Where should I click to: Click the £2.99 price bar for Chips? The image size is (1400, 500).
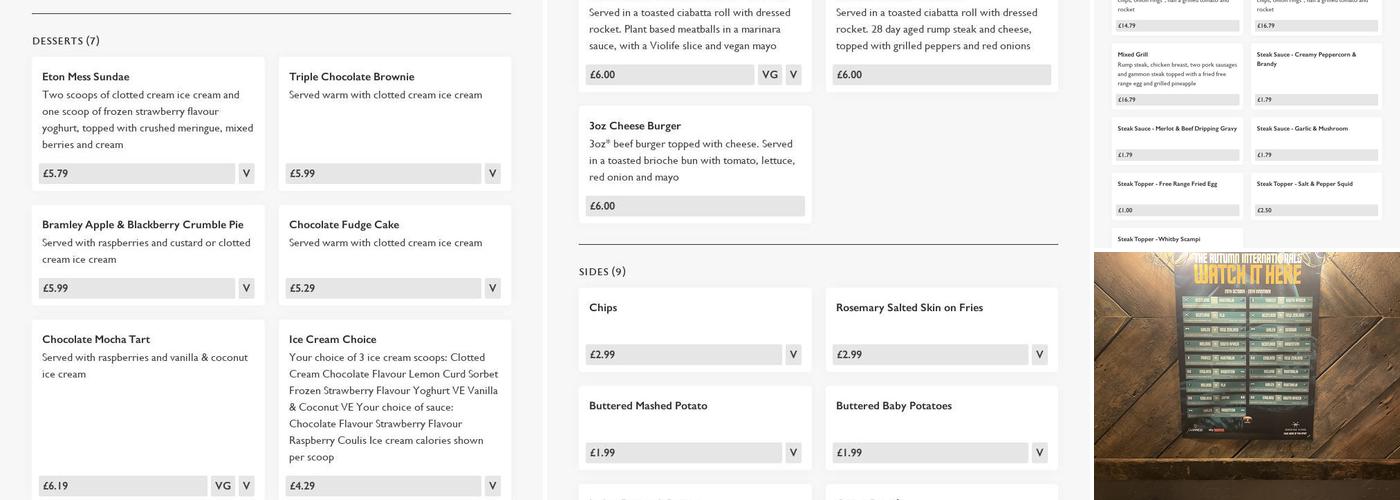pyautogui.click(x=683, y=355)
